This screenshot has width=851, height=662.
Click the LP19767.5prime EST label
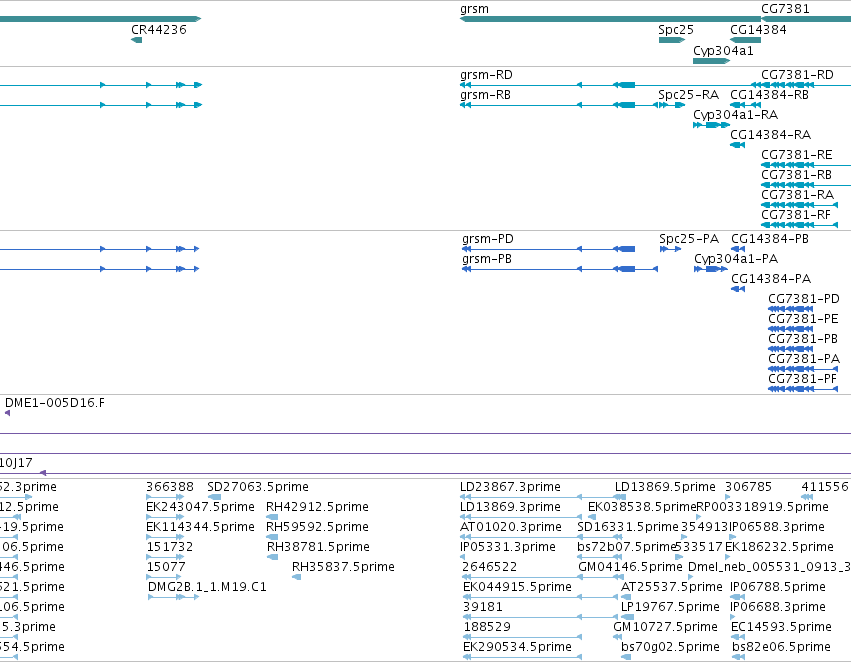click(x=670, y=607)
